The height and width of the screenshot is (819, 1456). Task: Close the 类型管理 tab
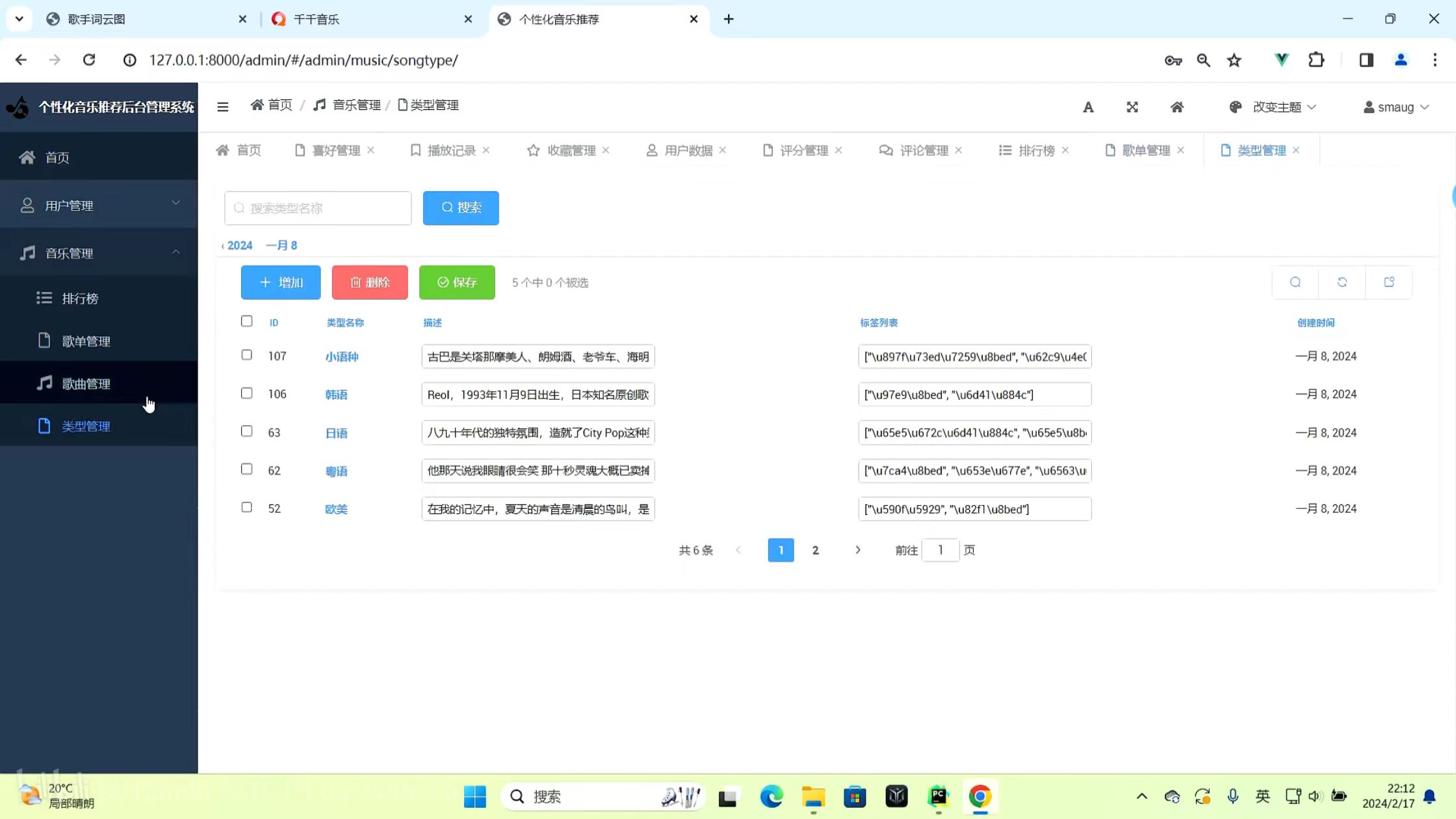[1296, 150]
